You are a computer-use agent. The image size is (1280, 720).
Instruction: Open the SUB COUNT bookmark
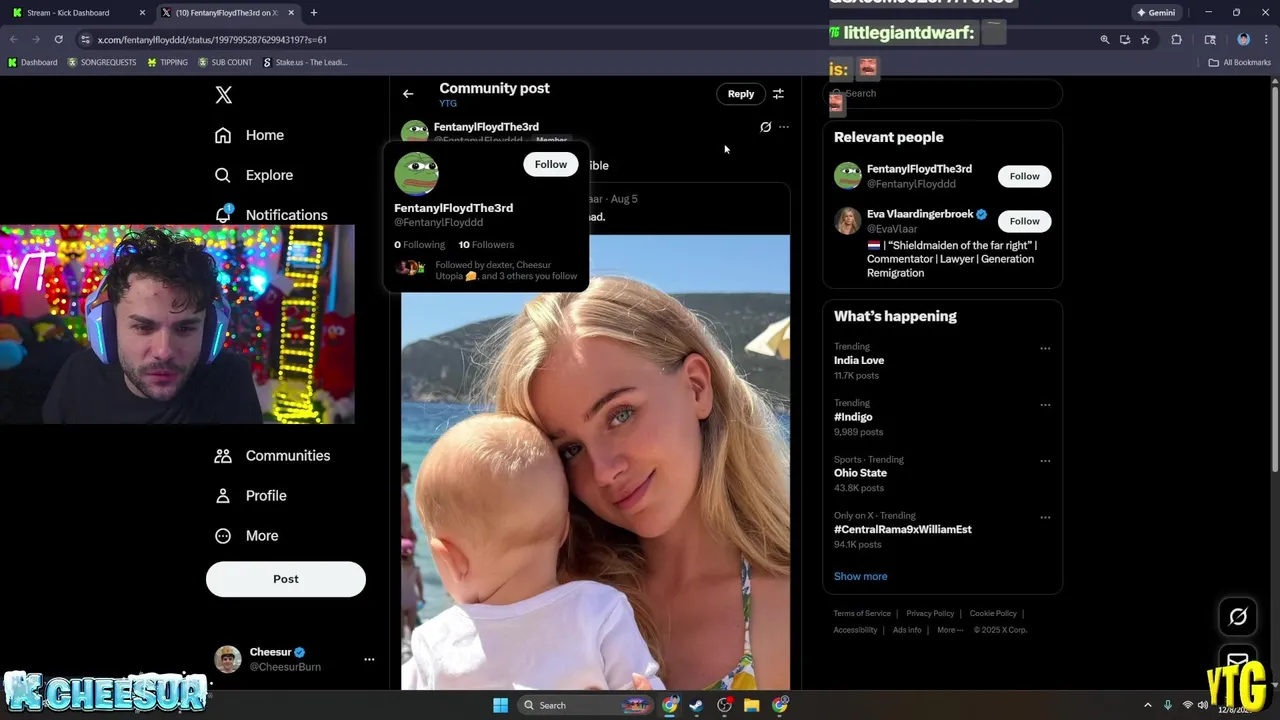click(x=225, y=62)
